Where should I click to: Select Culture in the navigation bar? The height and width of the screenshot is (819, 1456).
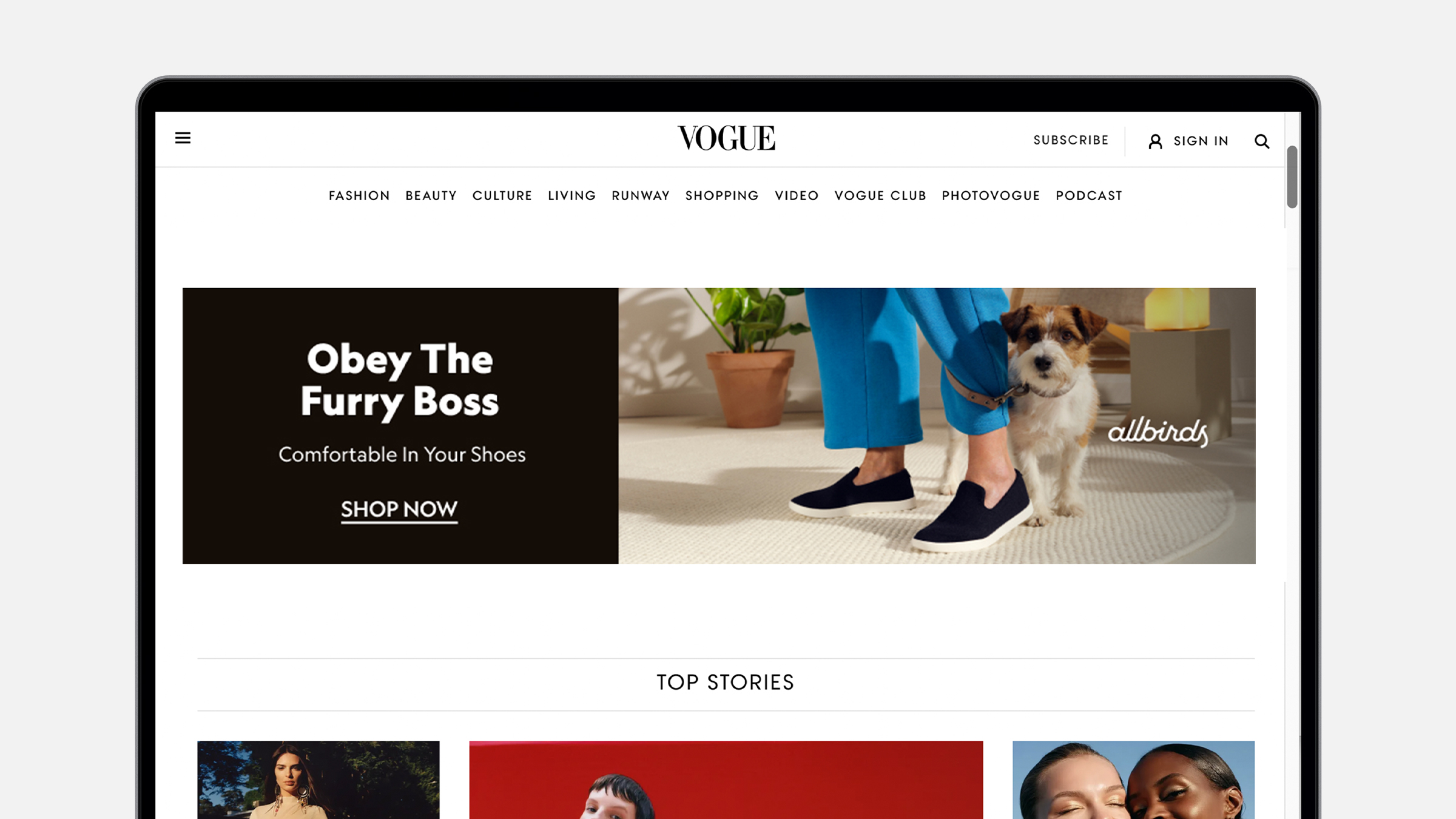point(502,196)
